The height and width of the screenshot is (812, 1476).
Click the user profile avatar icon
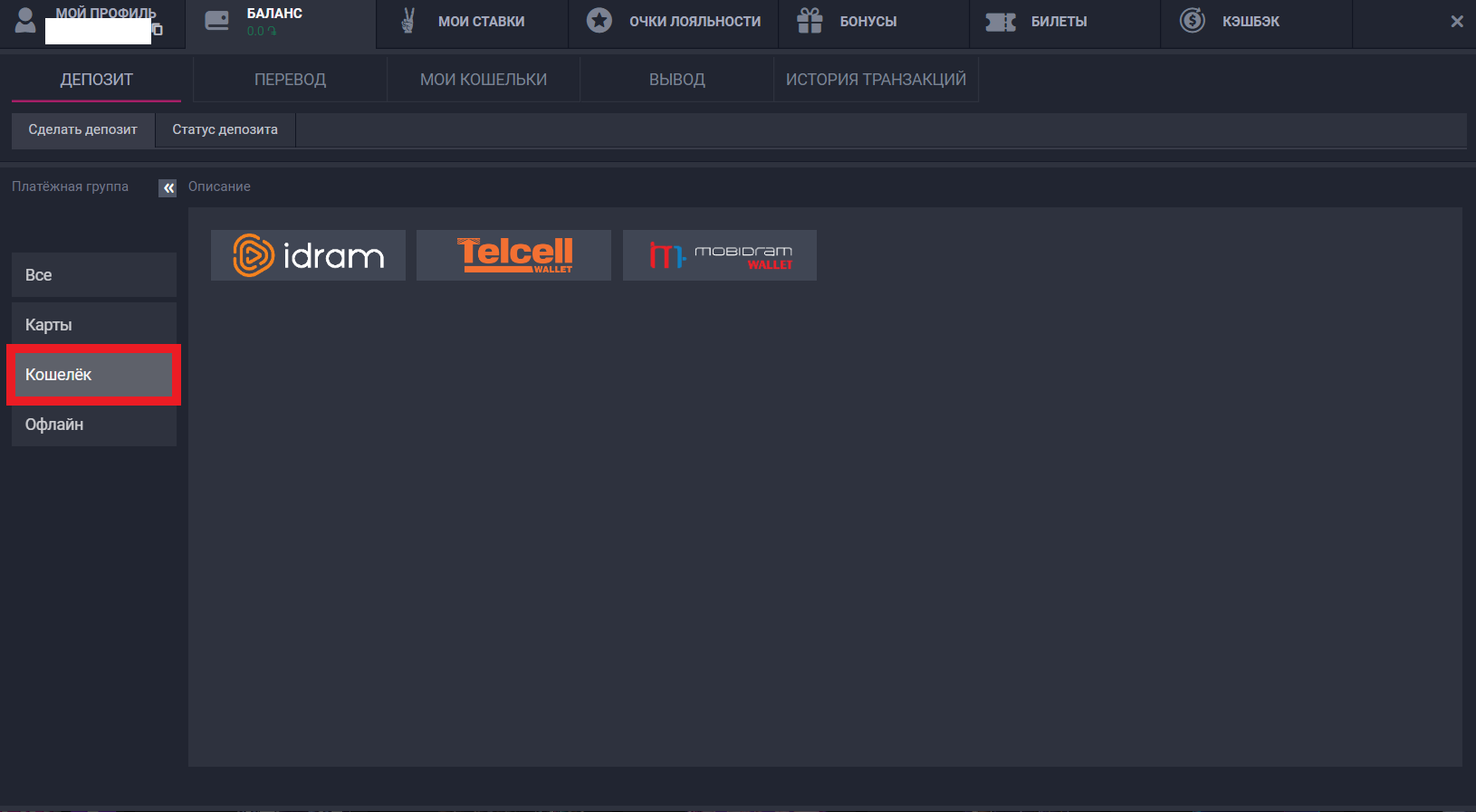[x=25, y=21]
